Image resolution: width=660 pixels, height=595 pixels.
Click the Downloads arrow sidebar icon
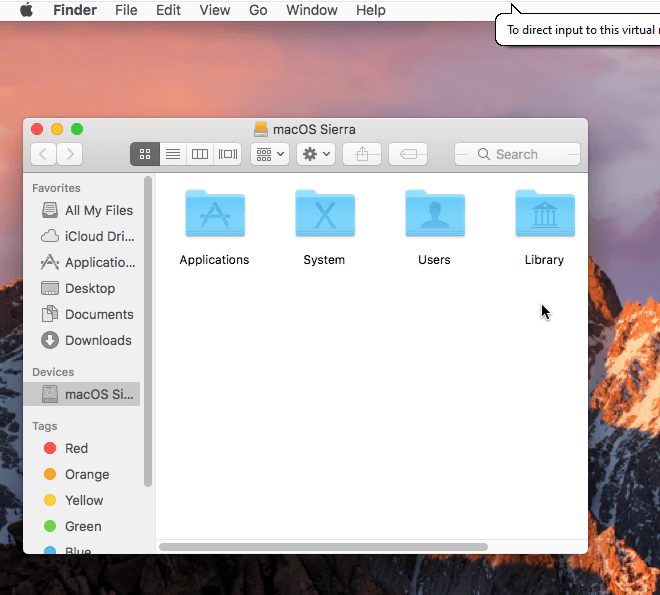(x=50, y=340)
